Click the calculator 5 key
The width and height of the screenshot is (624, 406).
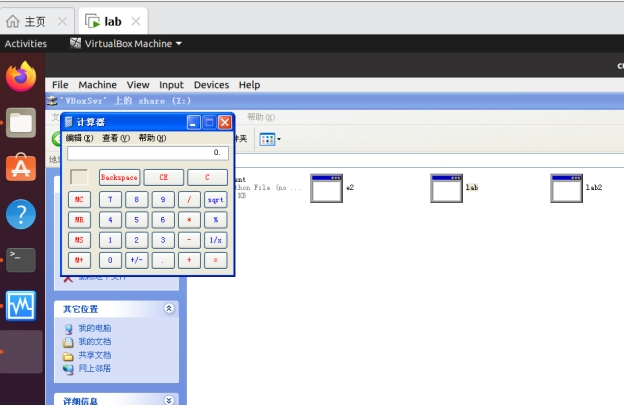tap(136, 220)
